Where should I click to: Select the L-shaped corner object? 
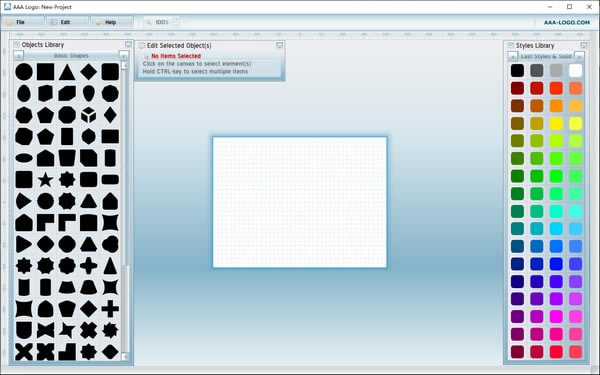tap(67, 352)
